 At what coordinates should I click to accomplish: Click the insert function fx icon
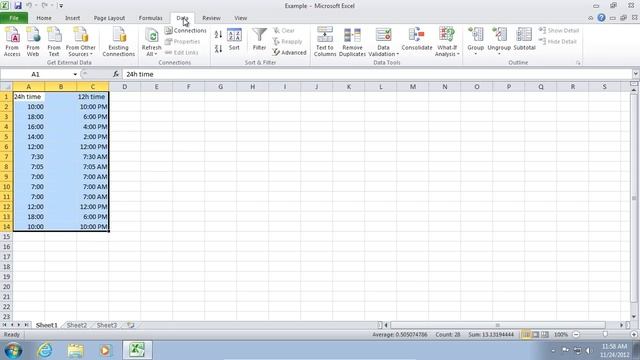click(116, 74)
